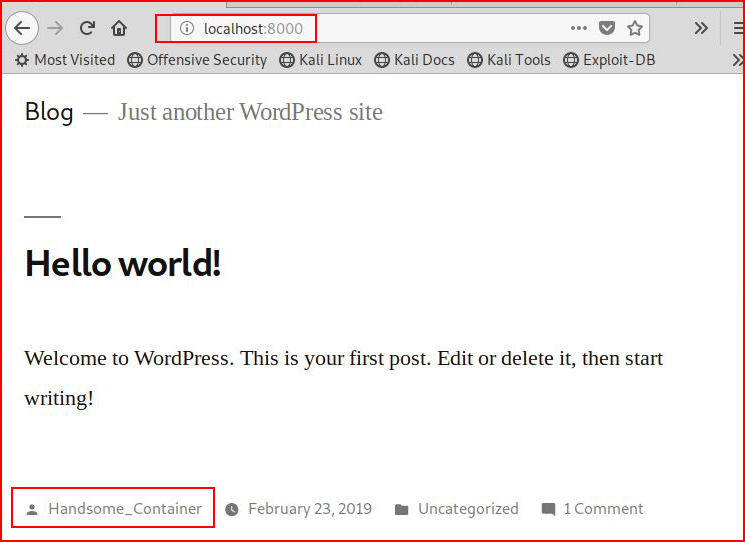Click the forward navigation arrow
745x542 pixels.
tap(55, 29)
